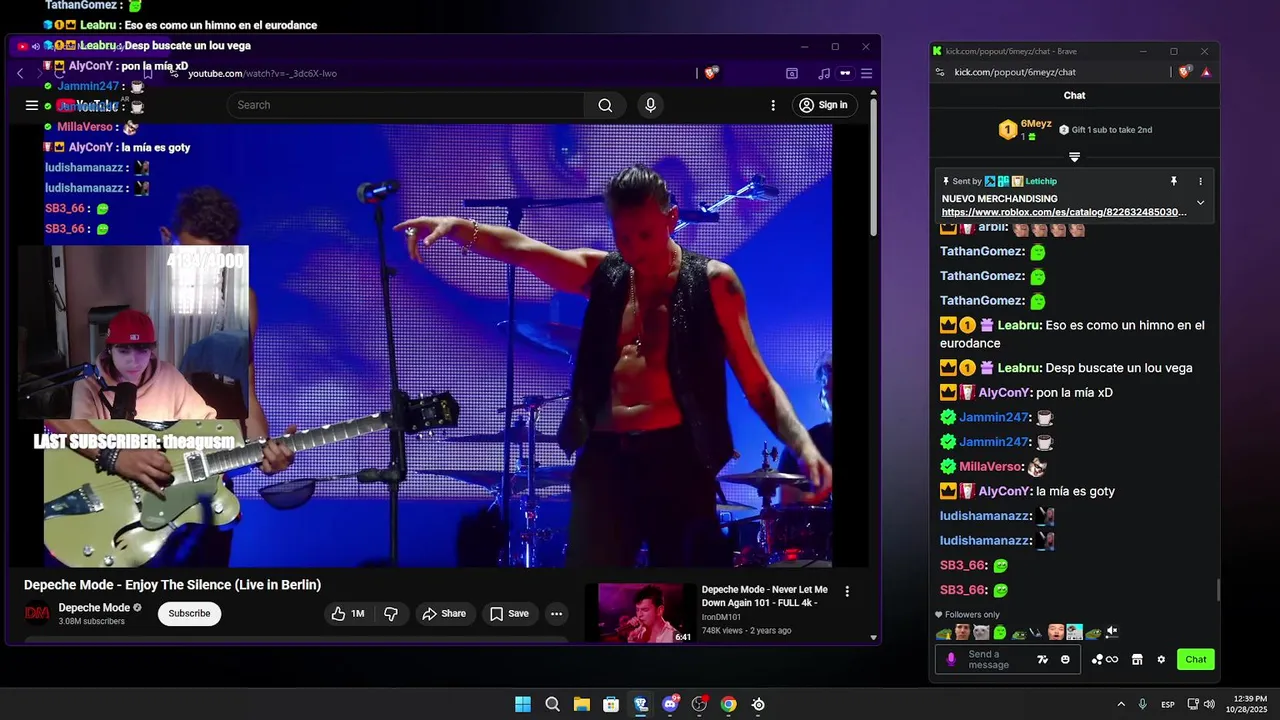The image size is (1280, 720).
Task: Click the YouTube address bar URL
Action: click(262, 73)
